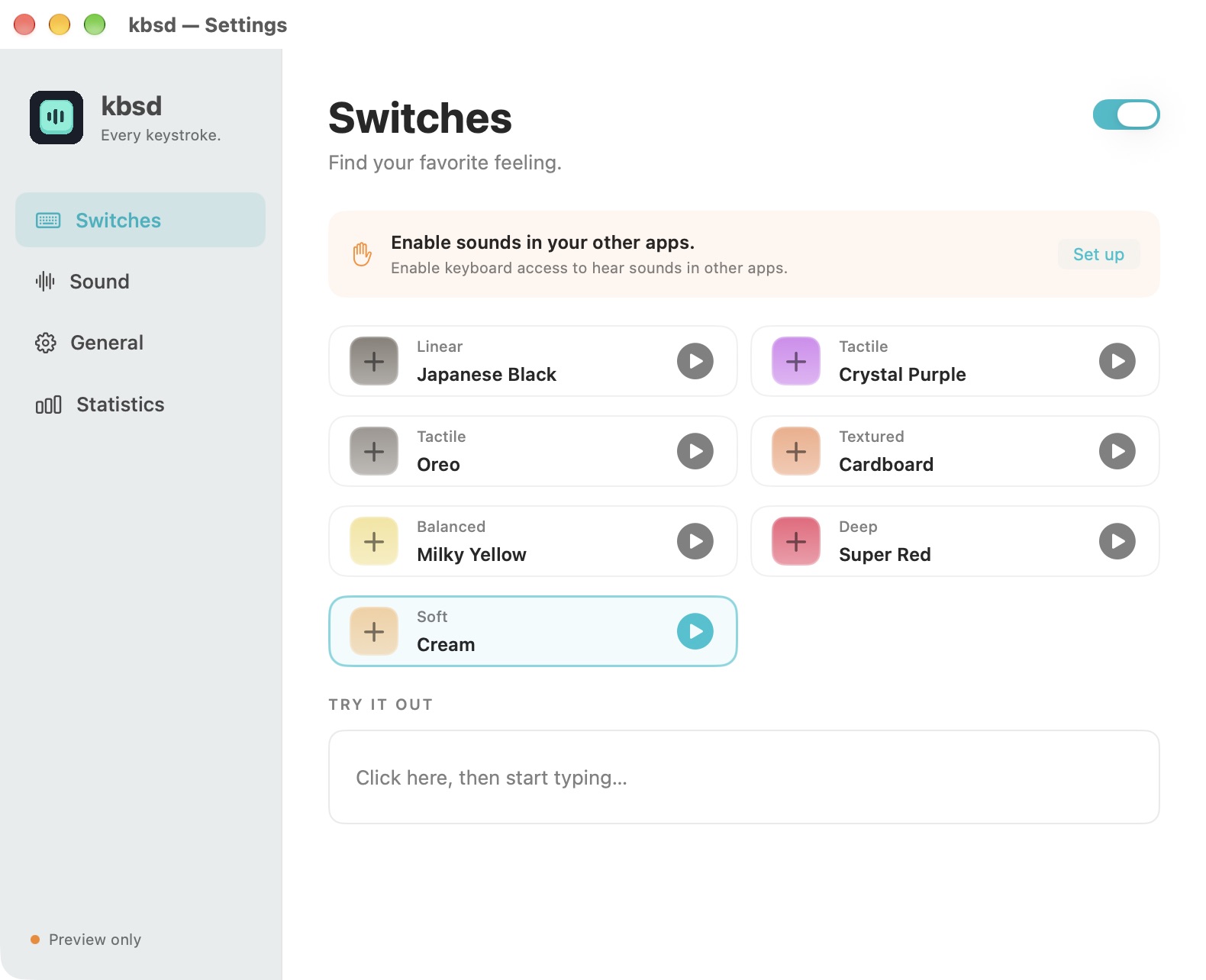This screenshot has height=980, width=1206.
Task: Click the gear icon beside General
Action: coord(46,343)
